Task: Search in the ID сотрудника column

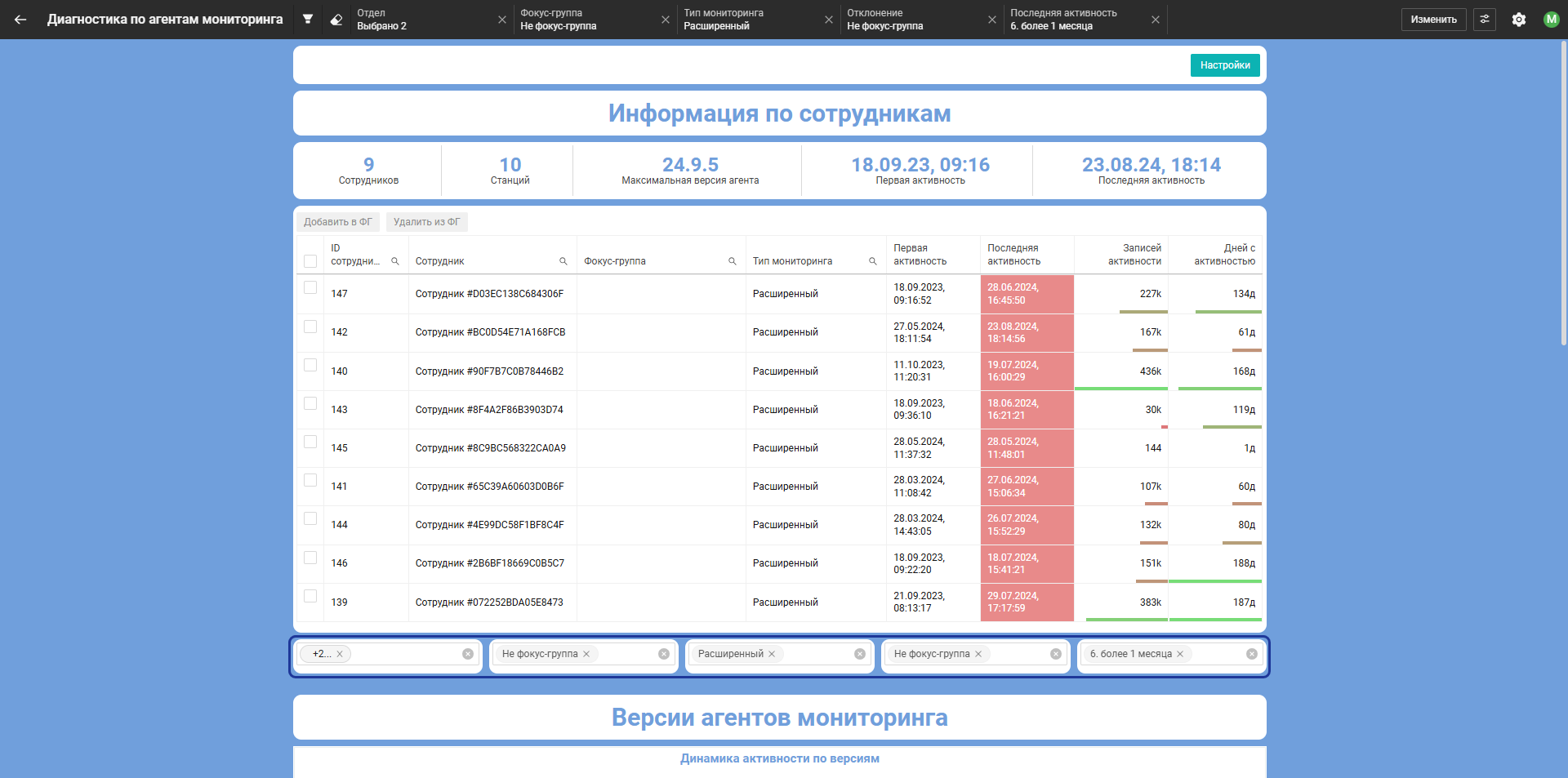Action: [395, 261]
